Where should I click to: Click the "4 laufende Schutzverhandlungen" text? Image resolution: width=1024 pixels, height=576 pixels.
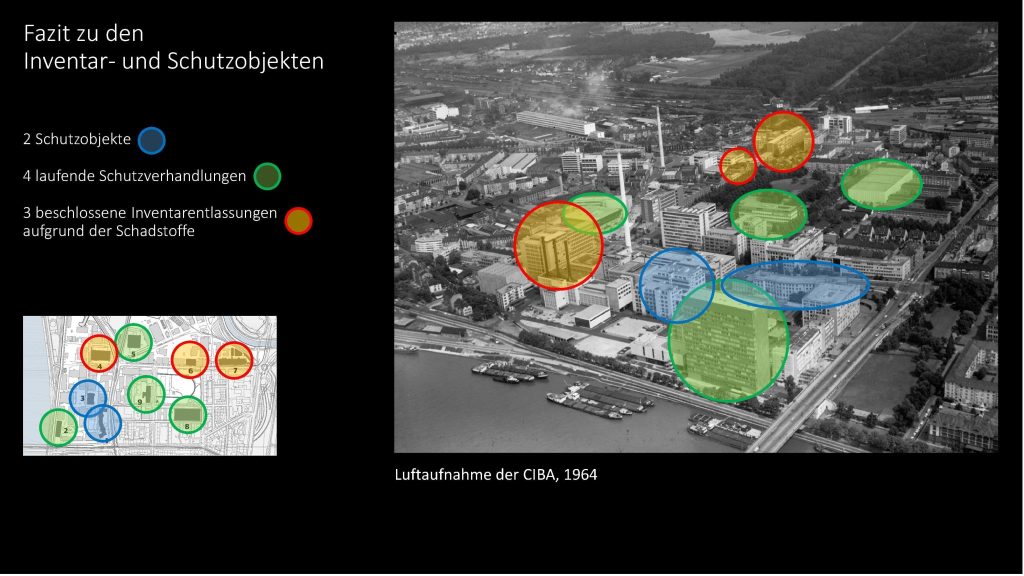[134, 177]
